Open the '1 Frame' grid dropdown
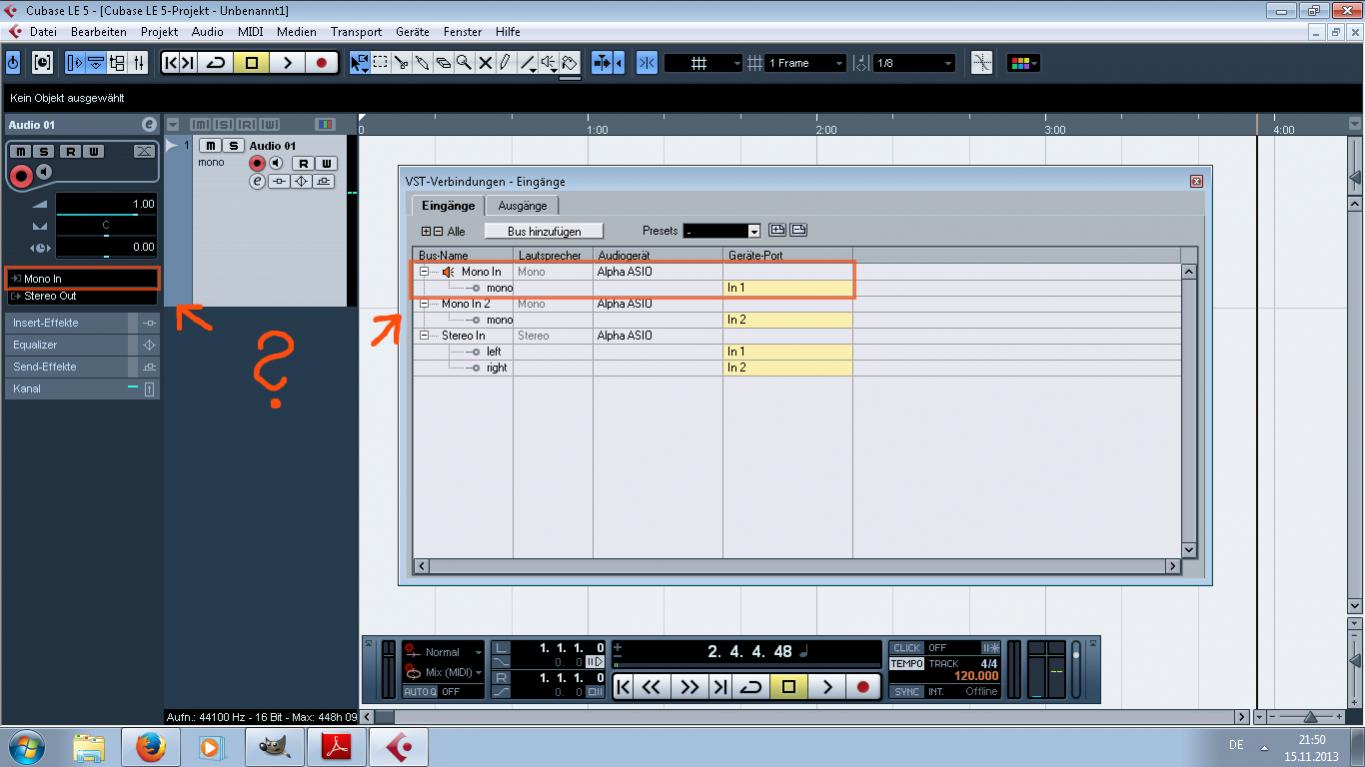This screenshot has width=1365, height=767. pyautogui.click(x=806, y=63)
